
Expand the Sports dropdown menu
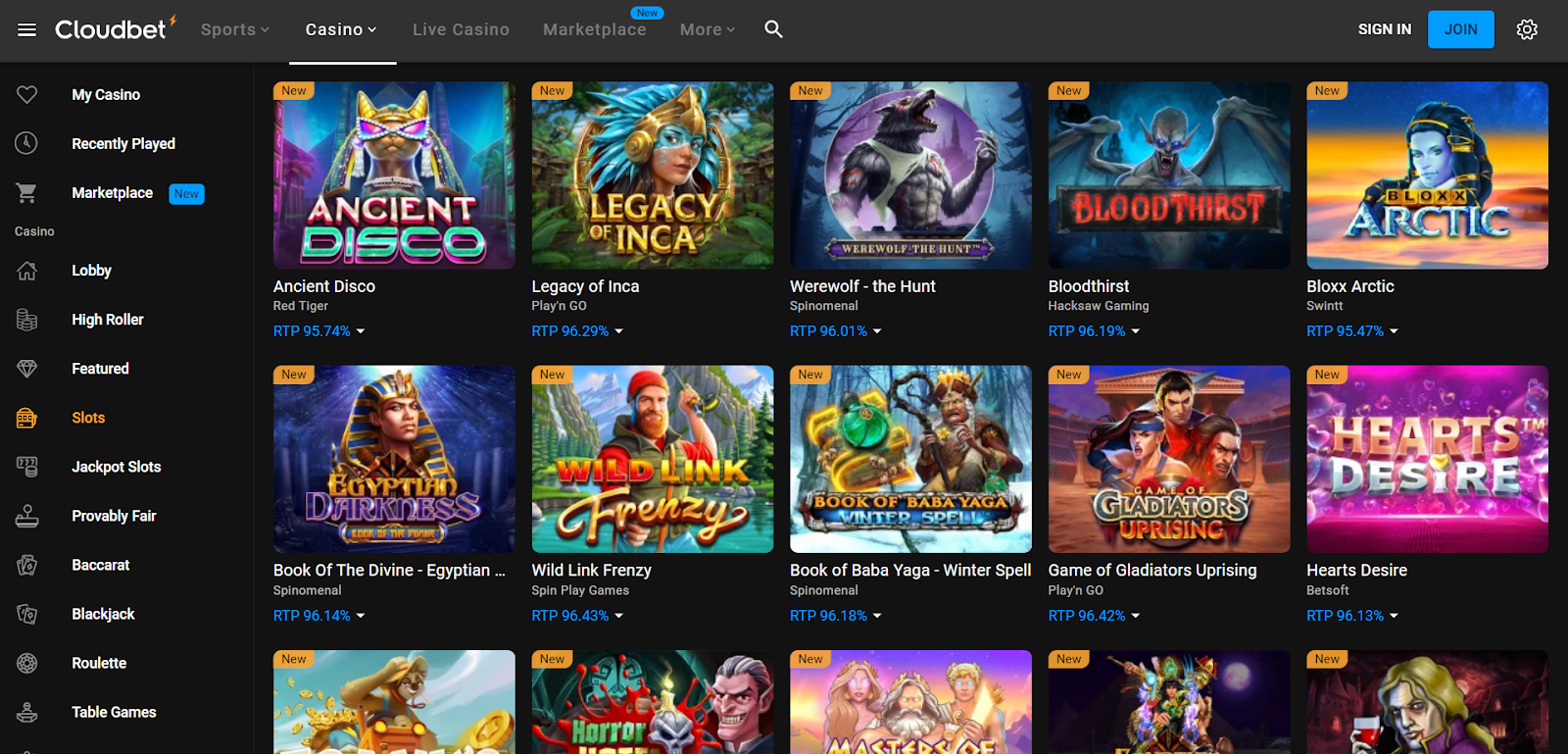click(x=235, y=29)
